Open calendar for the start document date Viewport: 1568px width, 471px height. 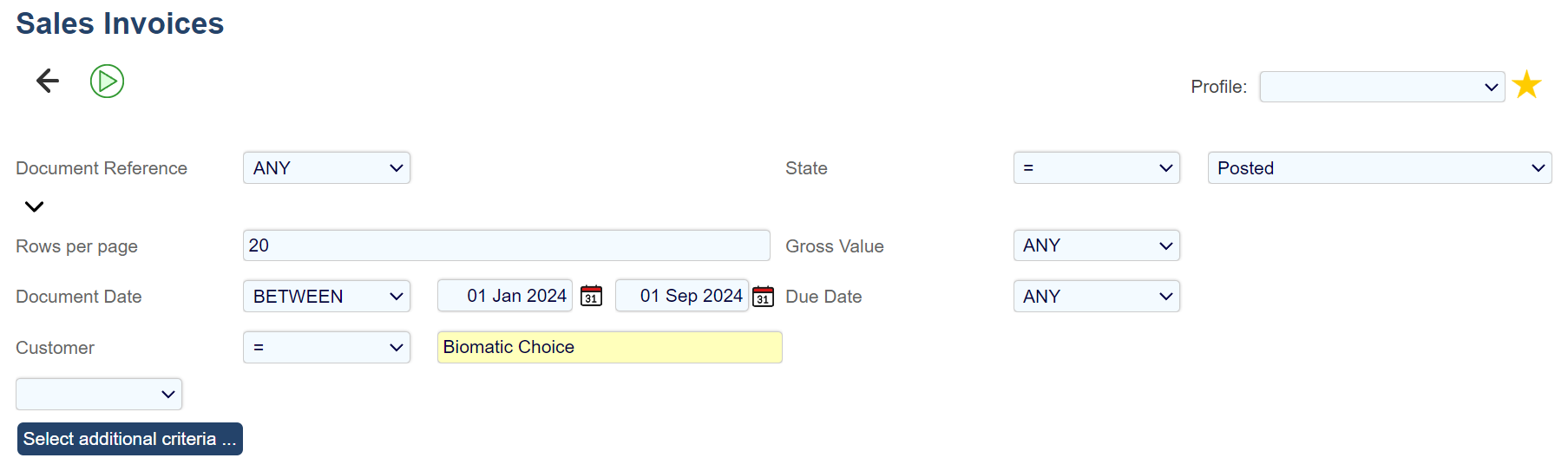(x=591, y=296)
